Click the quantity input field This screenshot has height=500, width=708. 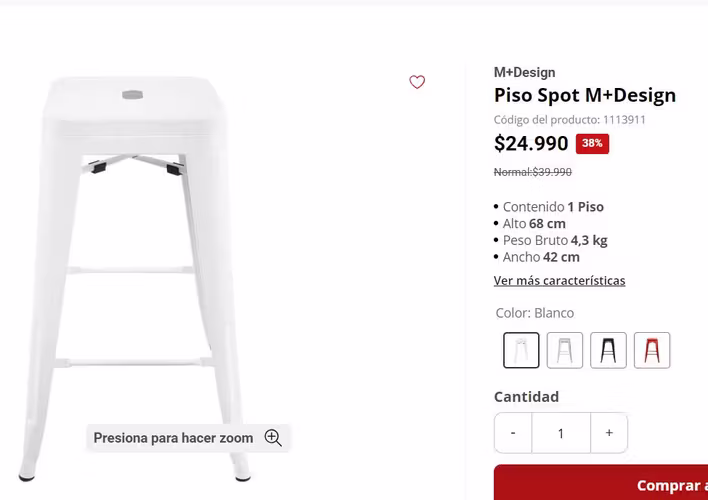(561, 433)
